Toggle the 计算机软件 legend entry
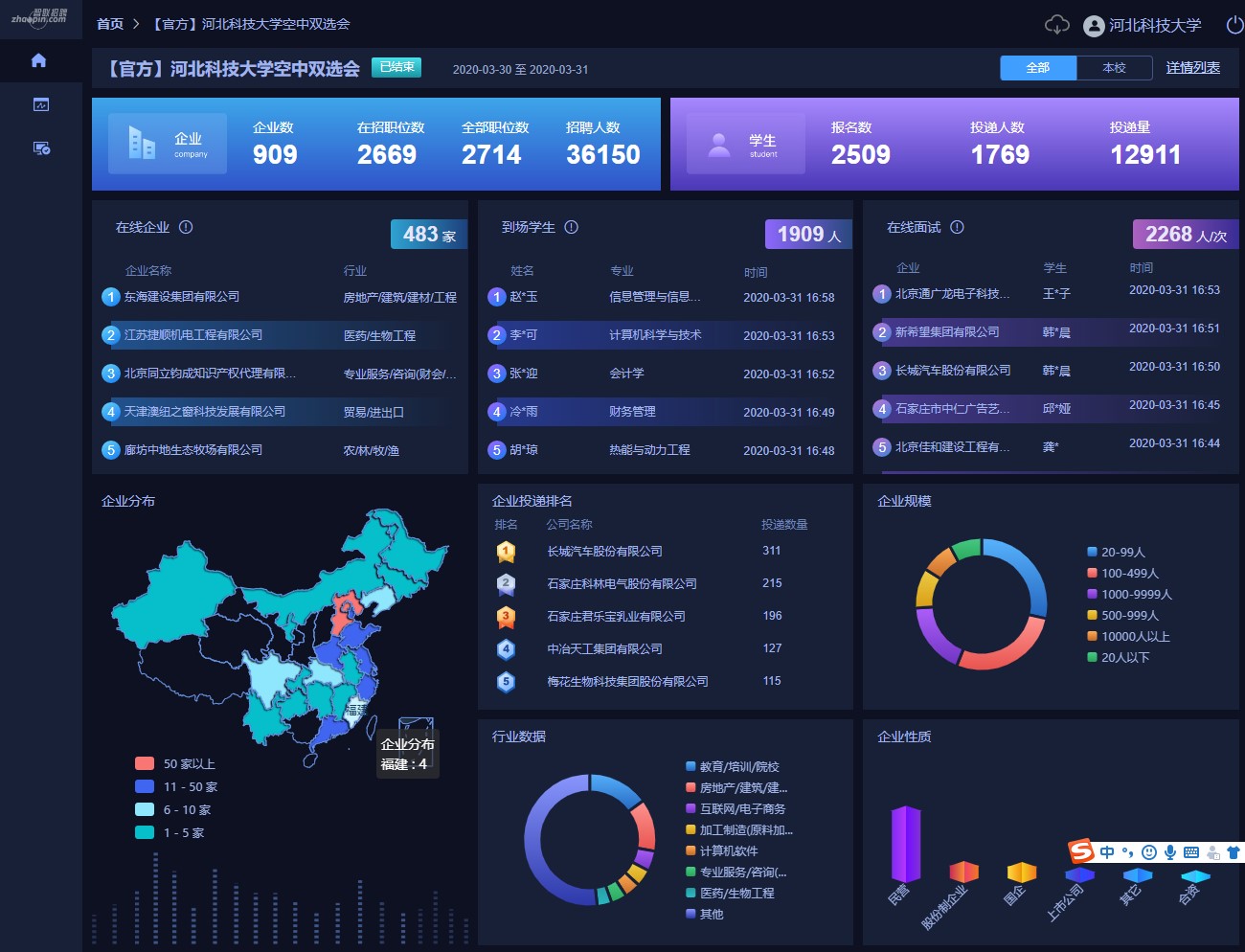Viewport: 1245px width, 952px height. 721,851
